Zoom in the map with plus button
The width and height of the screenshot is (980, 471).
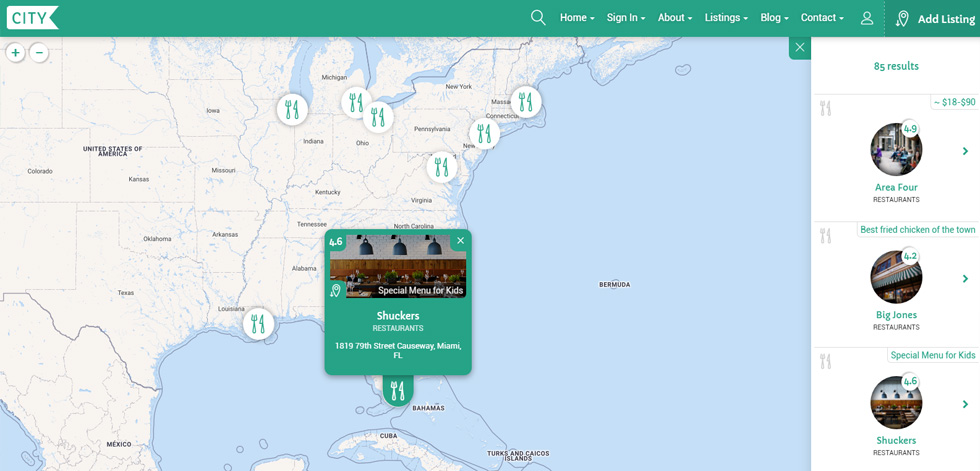(x=16, y=53)
